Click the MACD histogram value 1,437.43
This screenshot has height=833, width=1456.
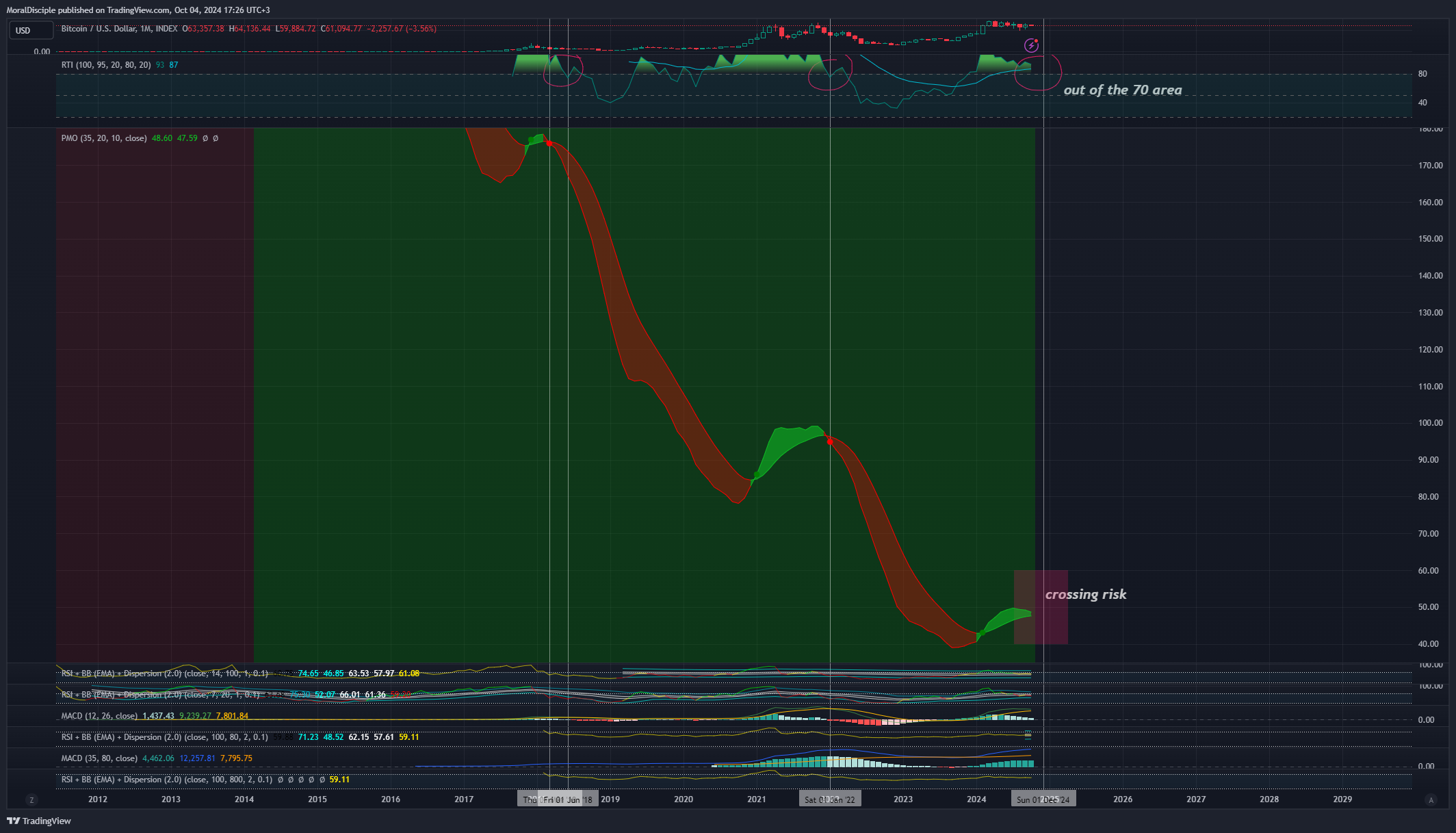click(158, 716)
